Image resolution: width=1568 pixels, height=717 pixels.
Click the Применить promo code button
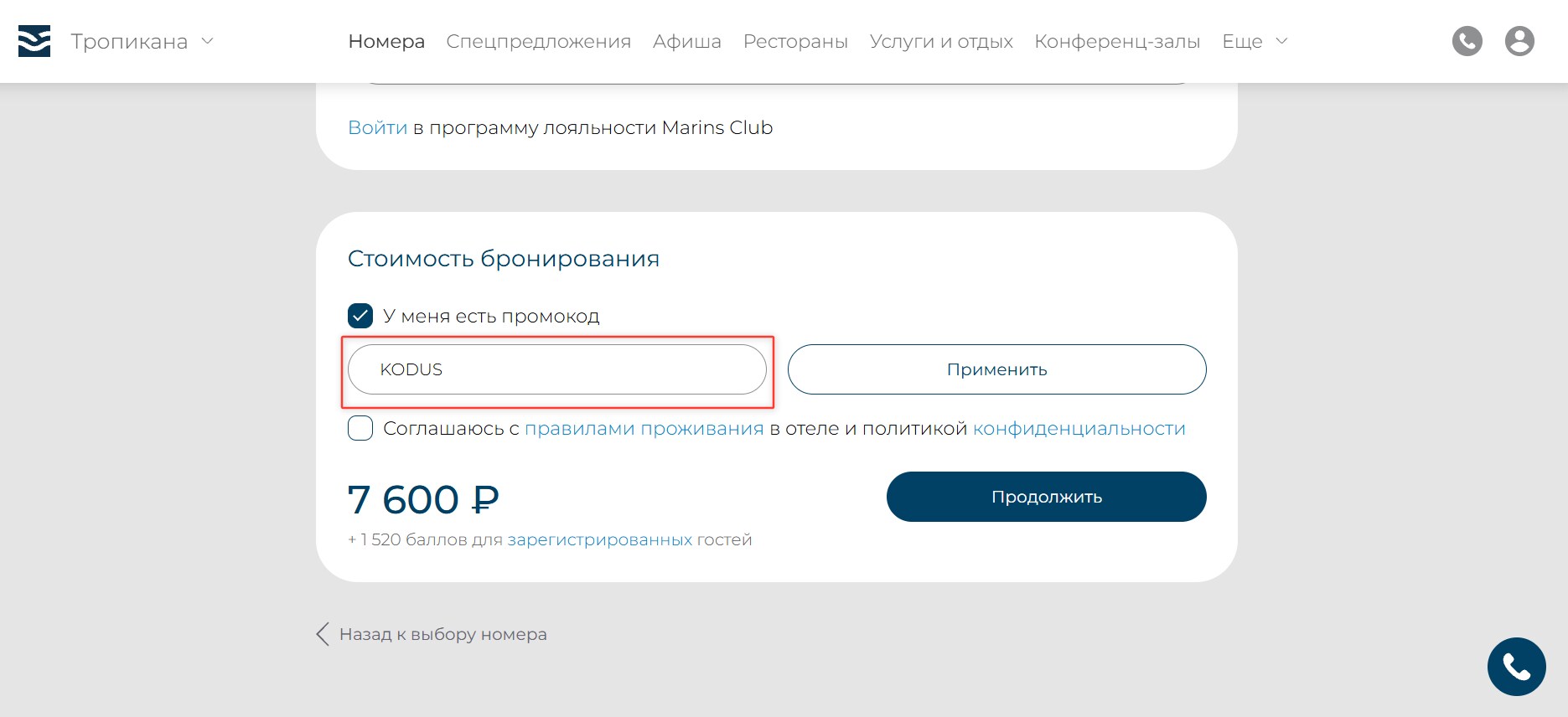(x=997, y=369)
